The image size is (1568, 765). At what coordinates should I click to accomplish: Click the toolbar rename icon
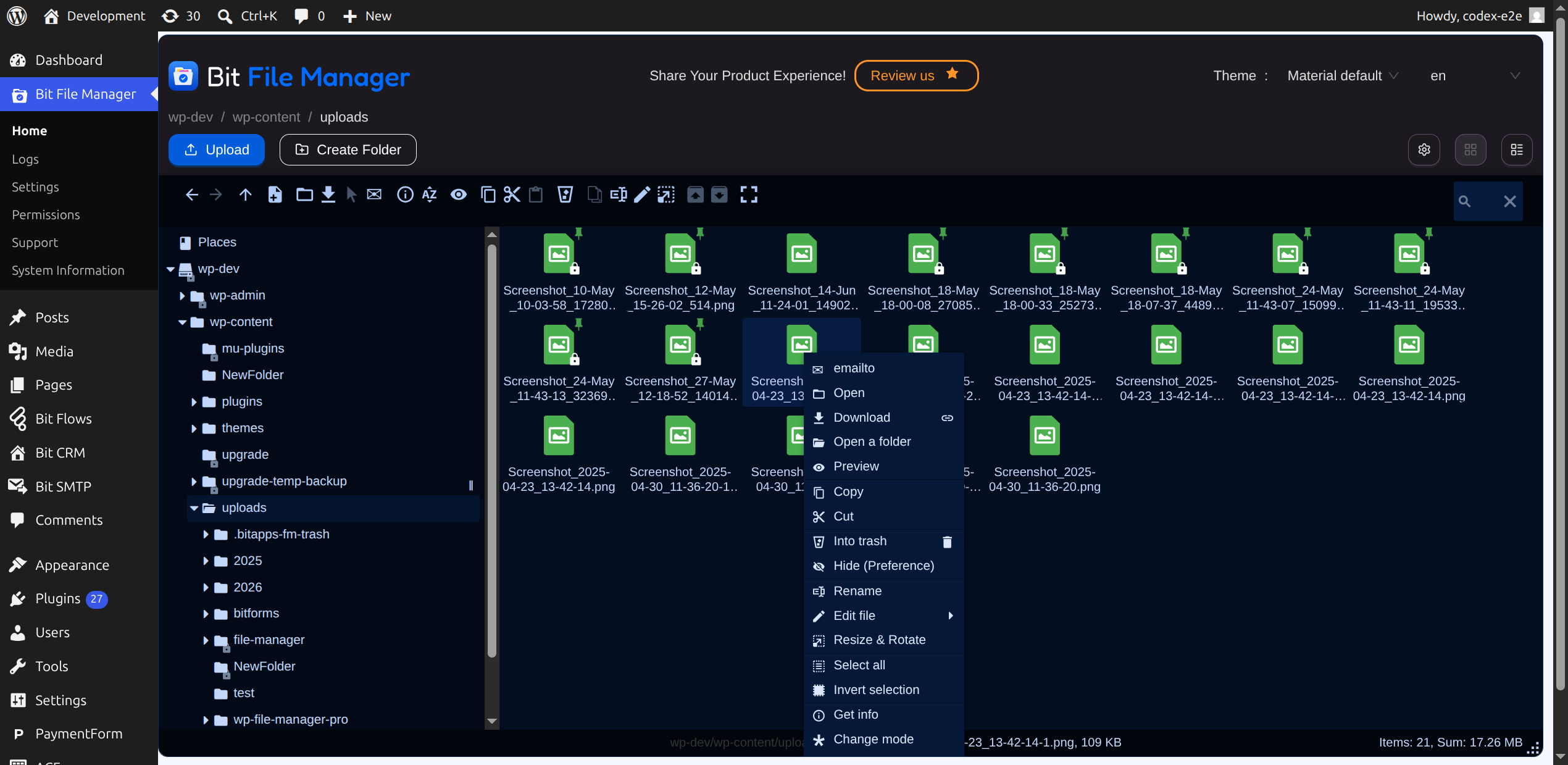(619, 195)
